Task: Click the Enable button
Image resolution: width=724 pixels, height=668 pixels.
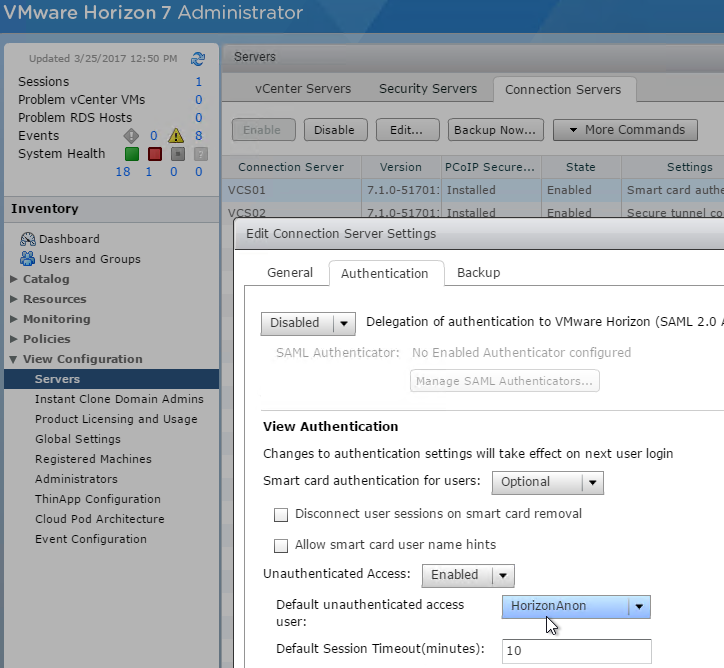Action: [262, 130]
